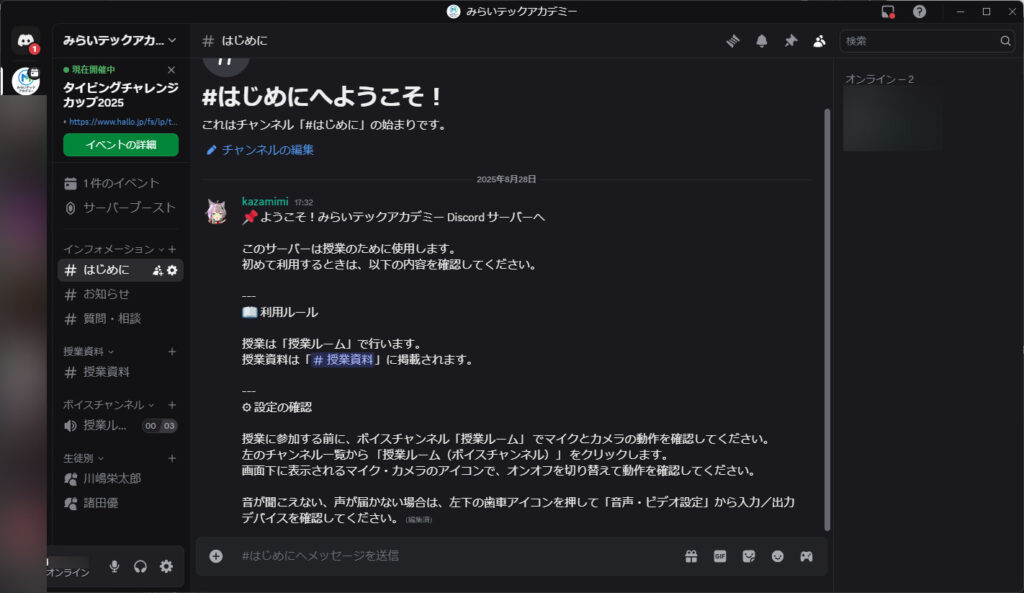Screen dimensions: 1024x593
Task: Open pinned messages
Action: pyautogui.click(x=790, y=40)
